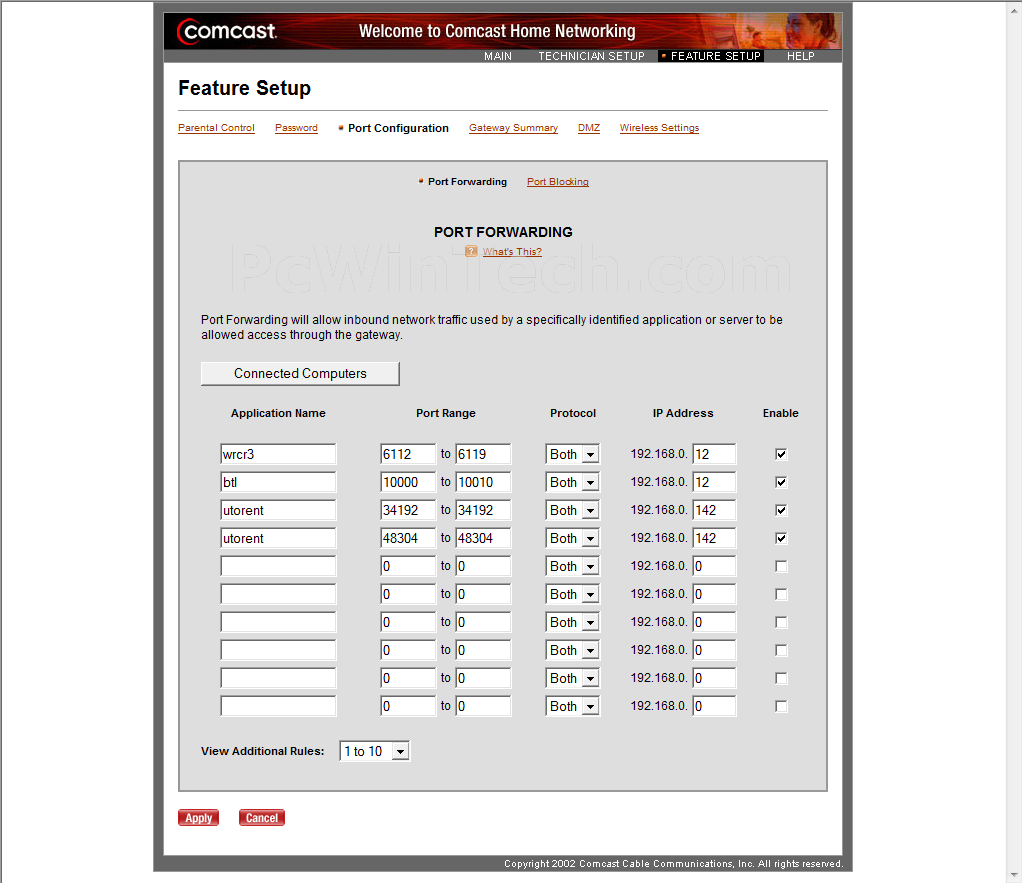Click the IP address field for wrcr3
The width and height of the screenshot is (1022, 883).
click(x=714, y=454)
